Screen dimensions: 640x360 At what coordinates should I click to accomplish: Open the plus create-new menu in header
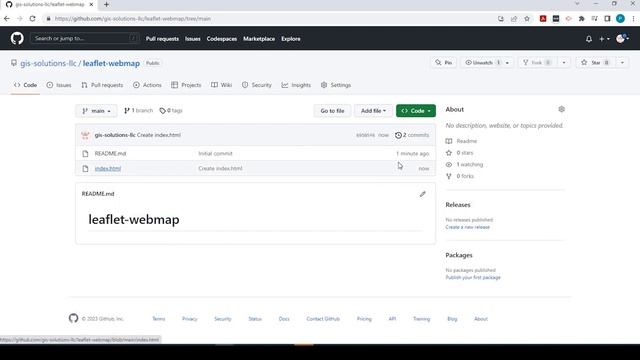click(x=604, y=39)
